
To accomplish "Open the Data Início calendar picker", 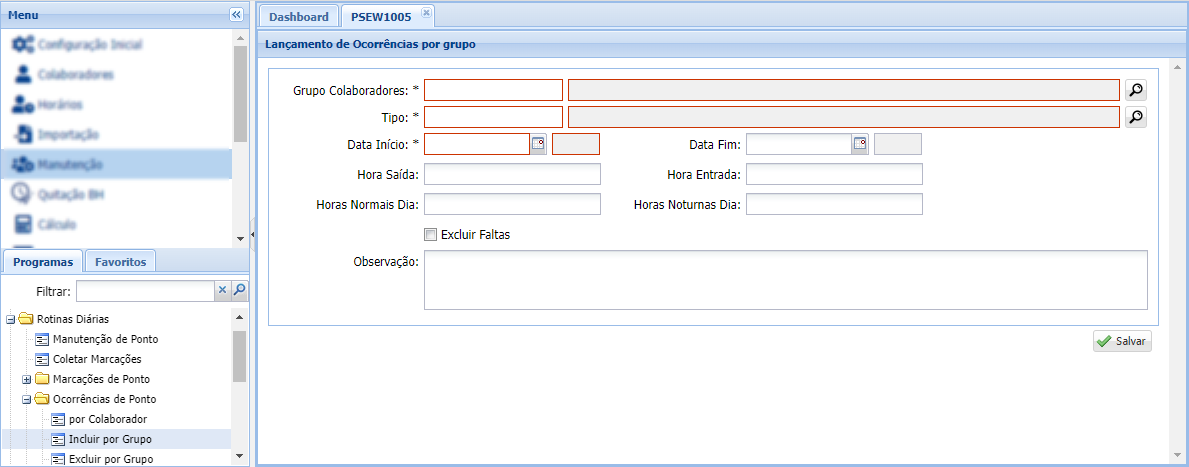I will click(x=538, y=144).
